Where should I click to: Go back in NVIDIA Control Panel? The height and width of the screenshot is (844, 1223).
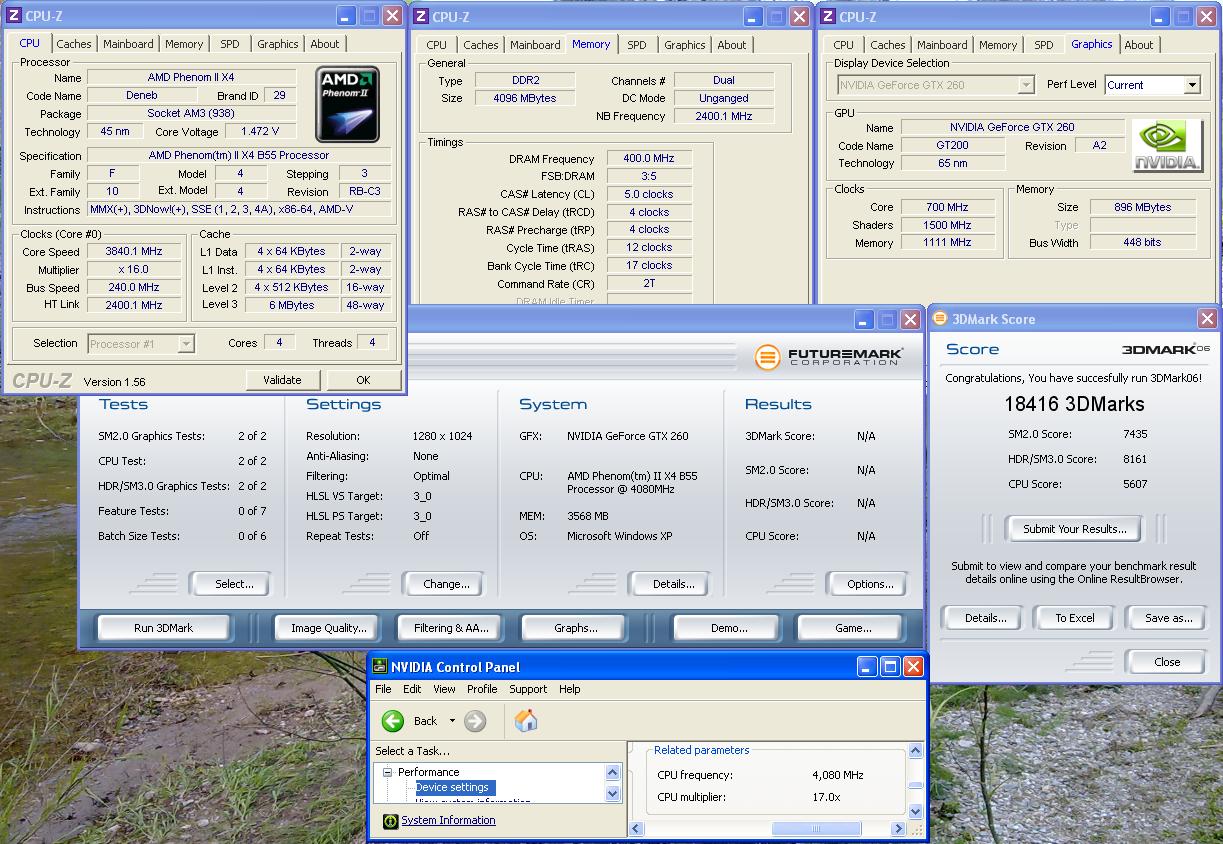pos(412,721)
